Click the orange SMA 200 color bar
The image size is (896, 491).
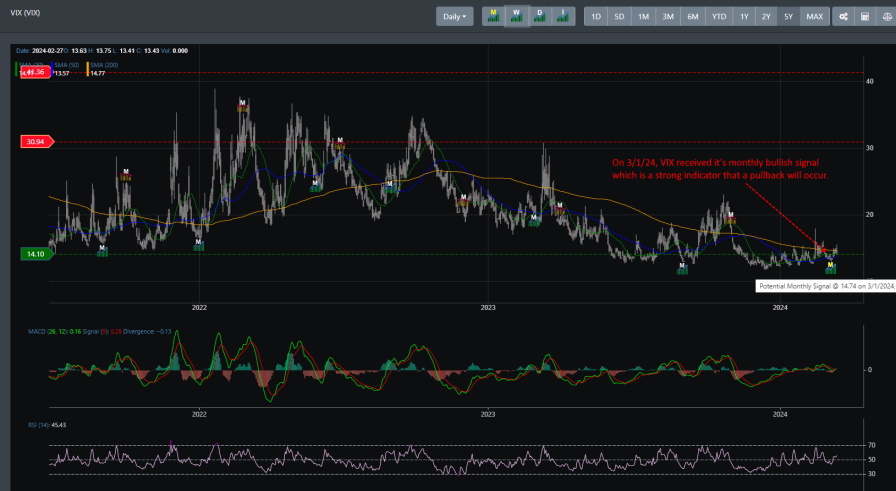(88, 69)
